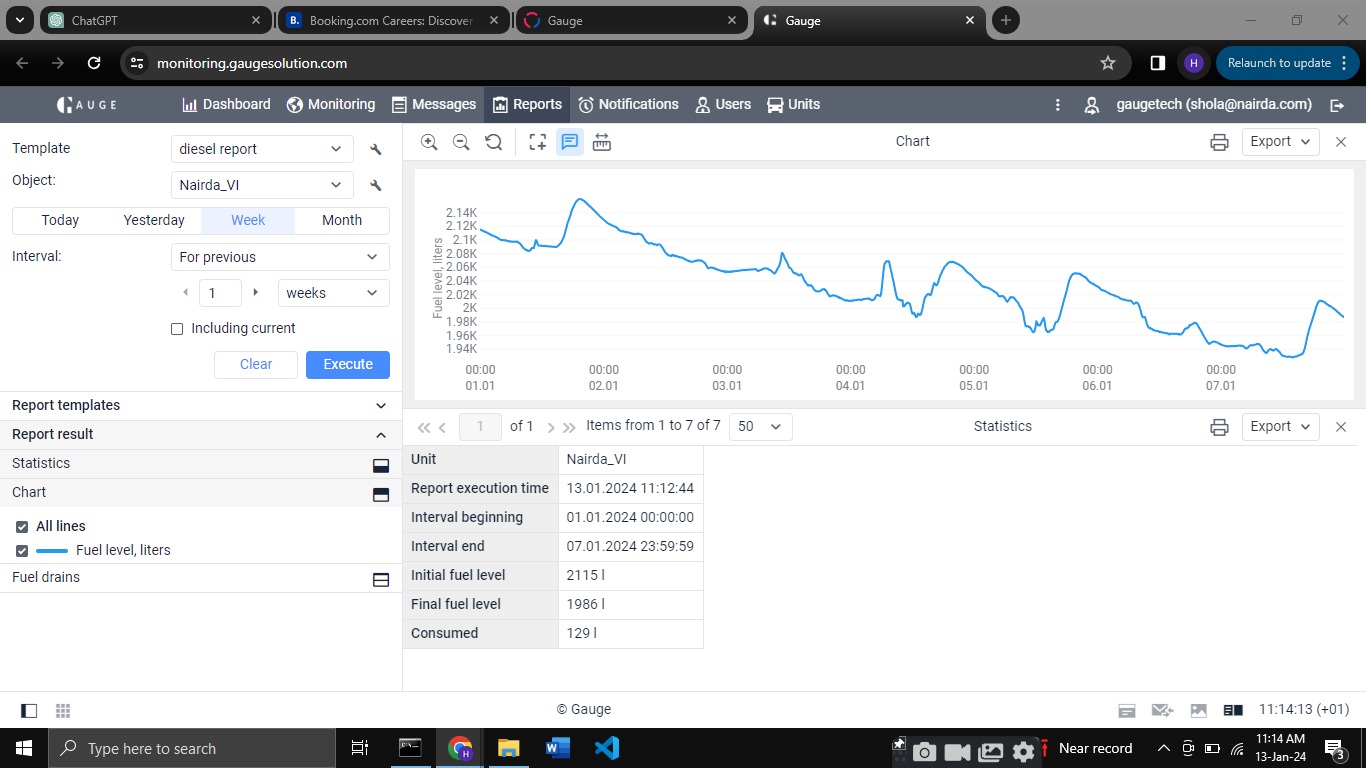The height and width of the screenshot is (768, 1366).
Task: Enable the Including current checkbox
Action: (x=177, y=329)
